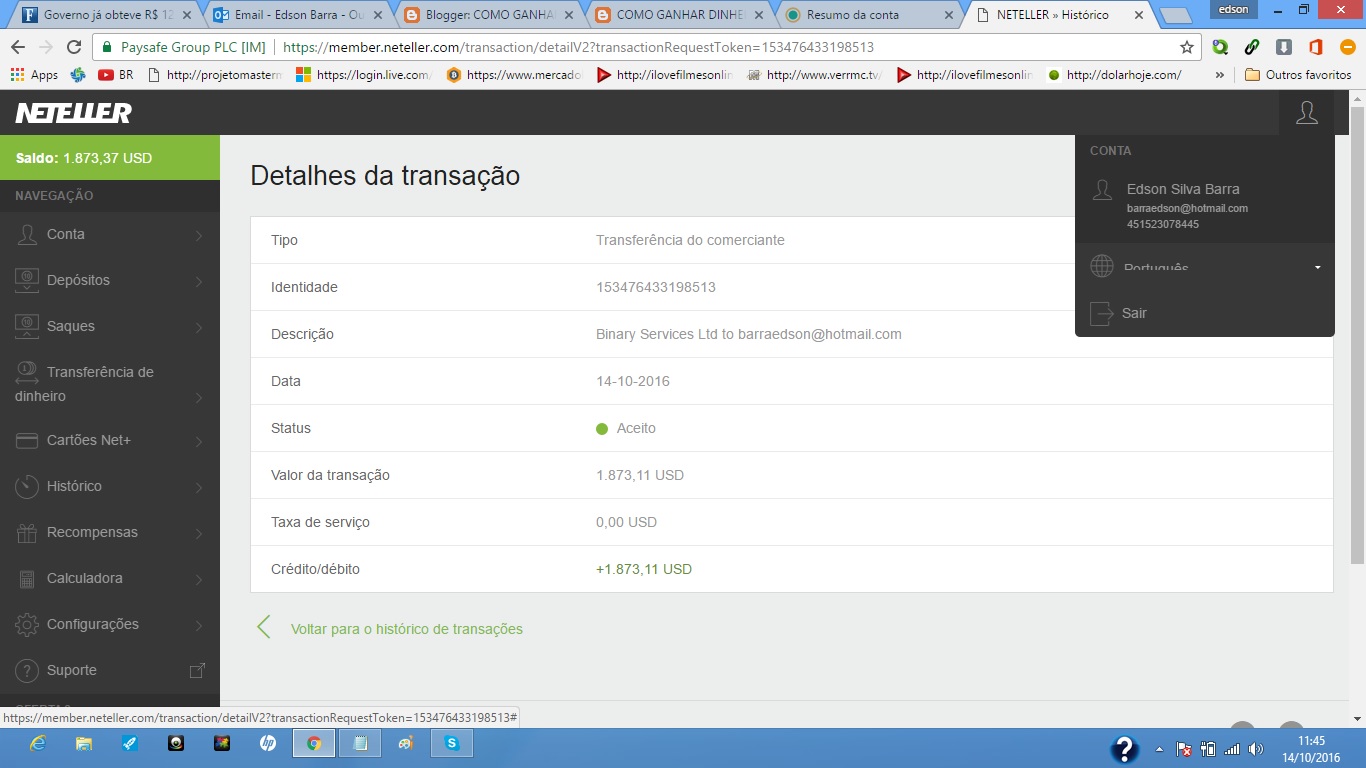The height and width of the screenshot is (768, 1366).
Task: Expand the Cartões Net+ chevron
Action: pos(199,441)
